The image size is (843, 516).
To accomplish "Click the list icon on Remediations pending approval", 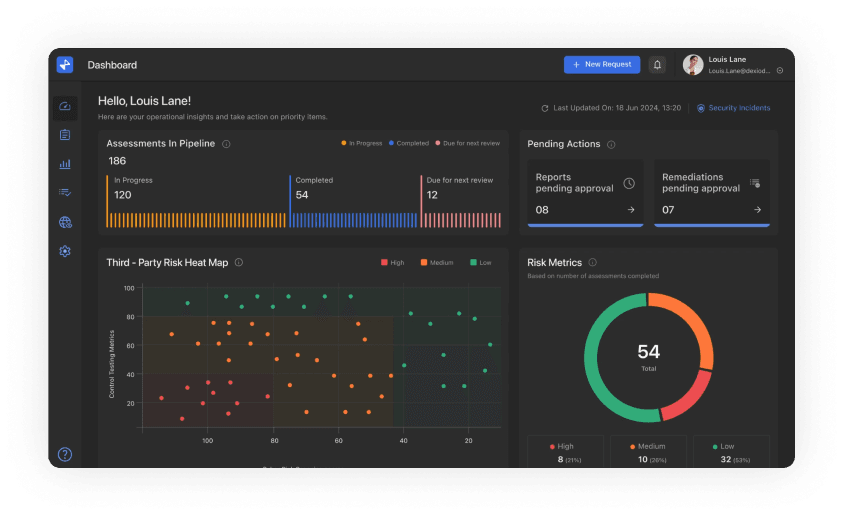I will 755,183.
